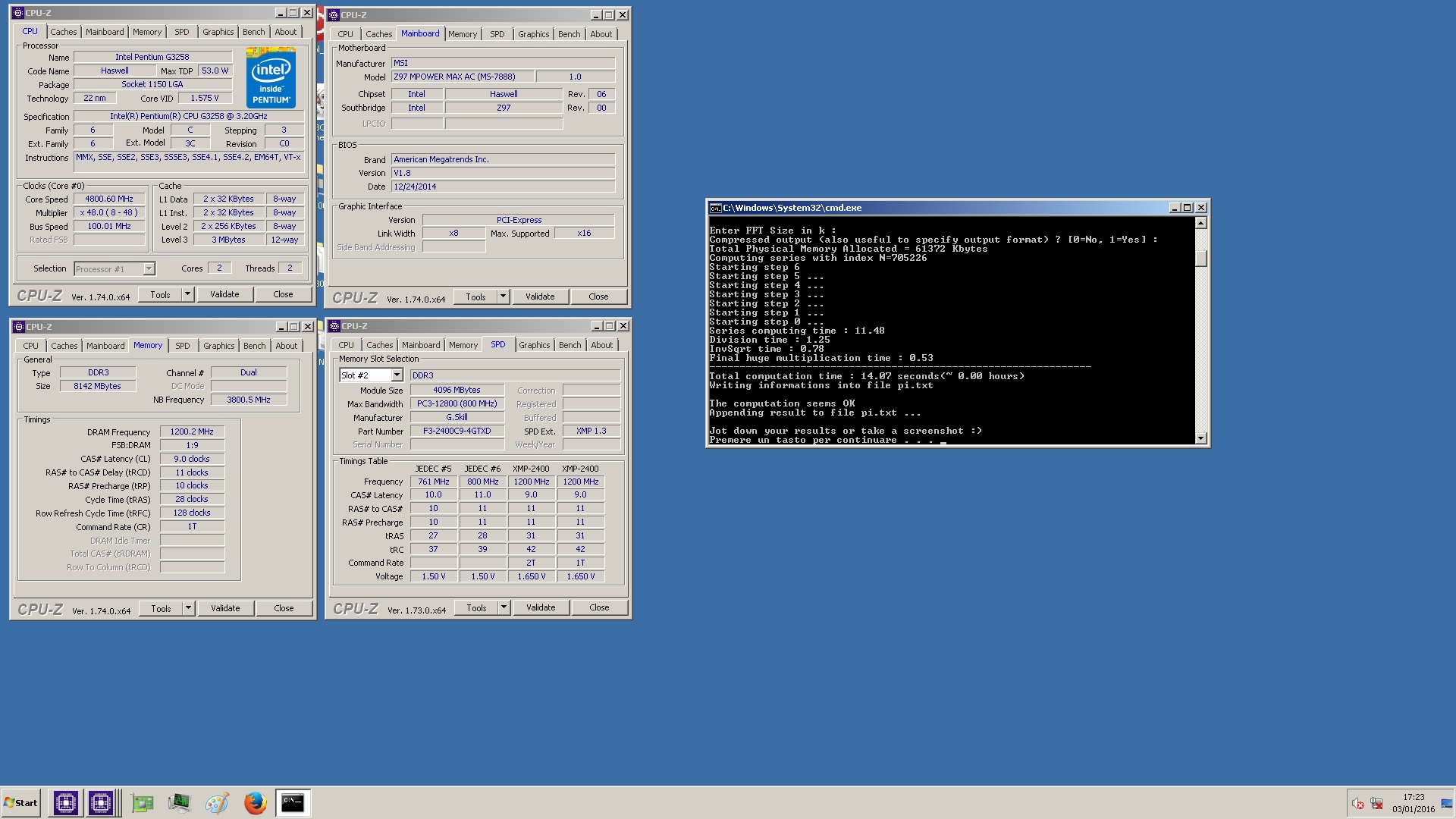Click 'Total computation time' line in cmd
The width and height of the screenshot is (1456, 819).
(x=867, y=376)
